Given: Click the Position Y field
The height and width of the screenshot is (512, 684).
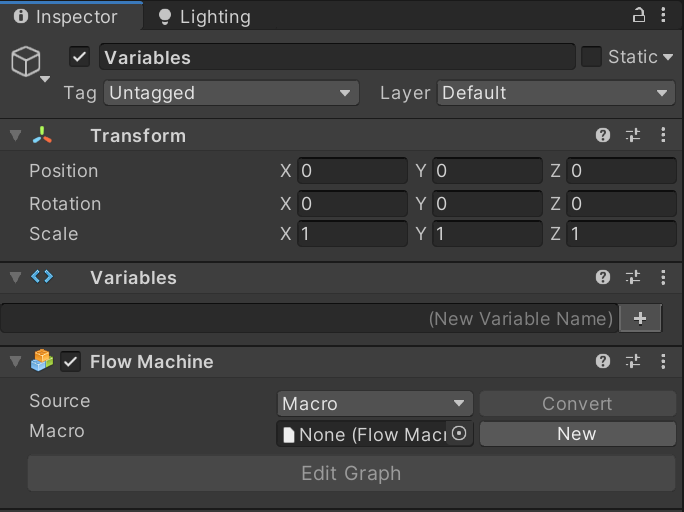Looking at the screenshot, I should coord(487,171).
